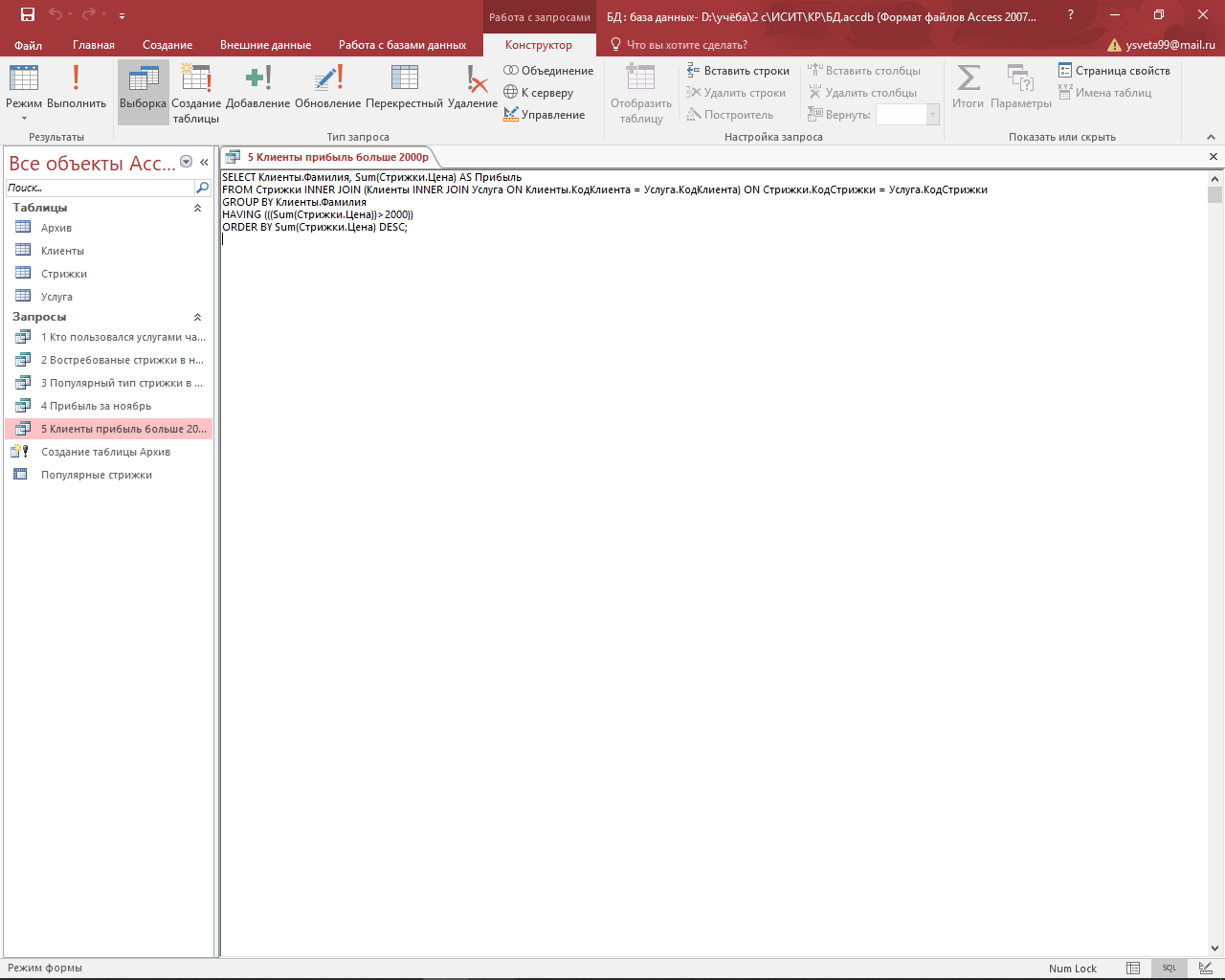Select query 5 Клиенты прибыль больше in navigation pane
Viewport: 1225px width, 980px height.
point(108,429)
